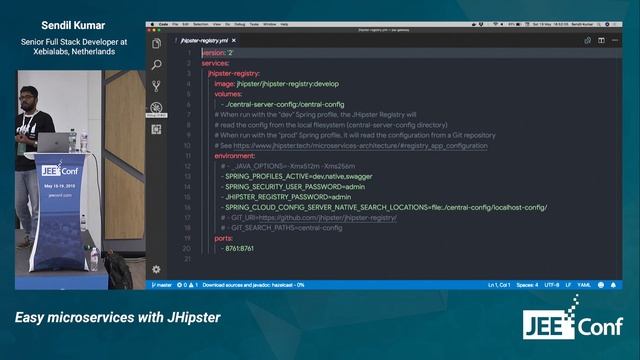Screen dimensions: 640x360
Task: Click JHIPSTER_REGISTRY_PASSWORD=admin line
Action: click(x=286, y=197)
